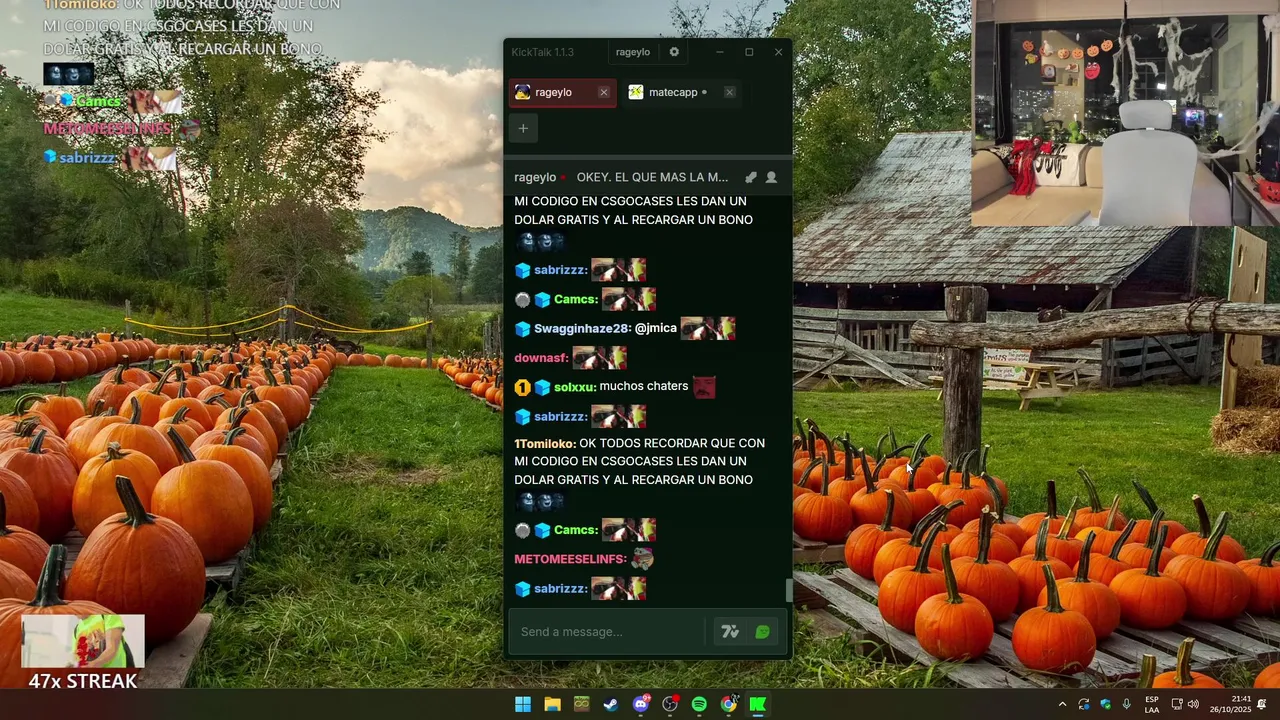This screenshot has width=1280, height=720.
Task: Click username downasf in chat
Action: (541, 358)
